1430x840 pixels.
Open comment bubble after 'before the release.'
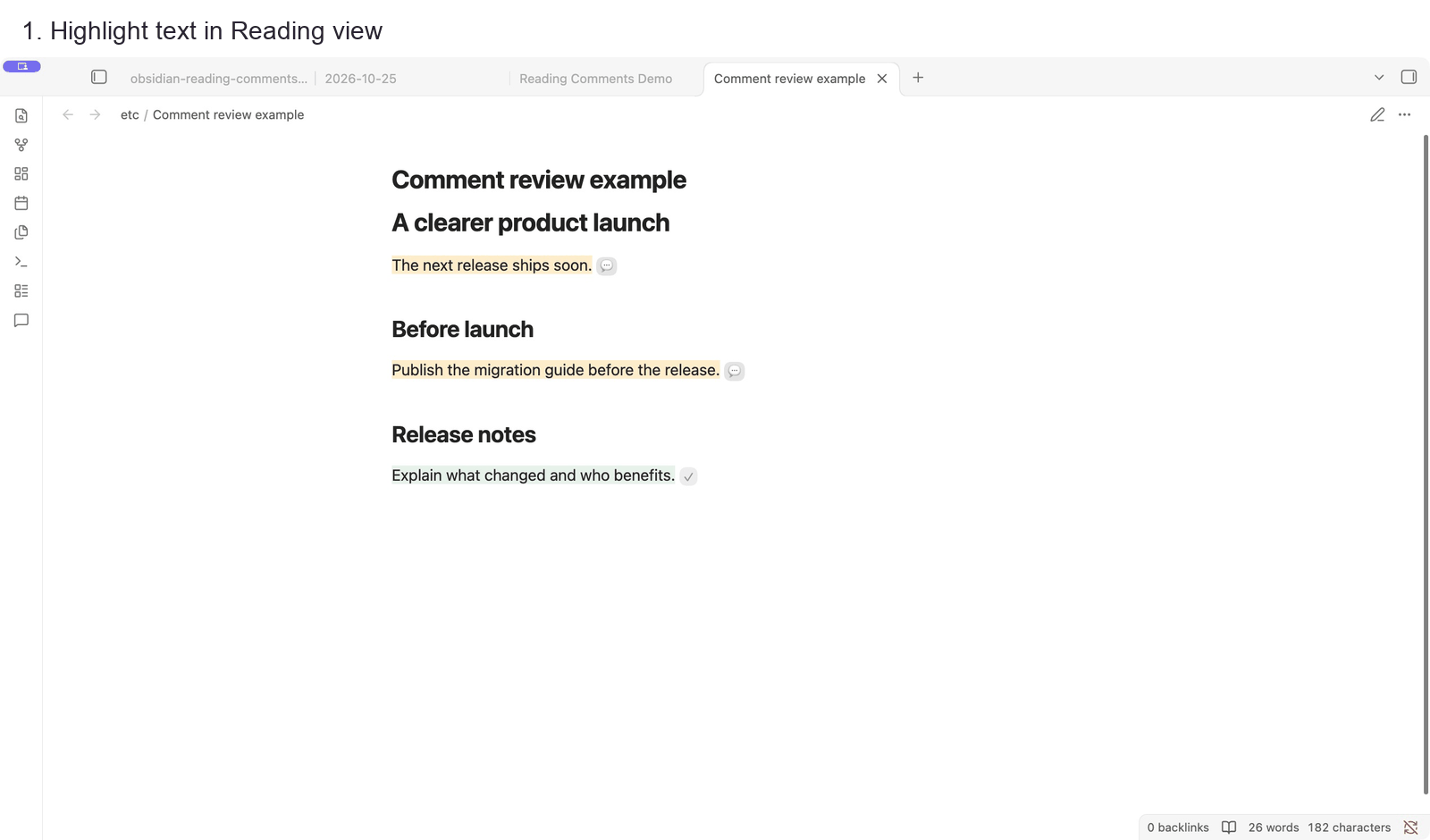[735, 371]
